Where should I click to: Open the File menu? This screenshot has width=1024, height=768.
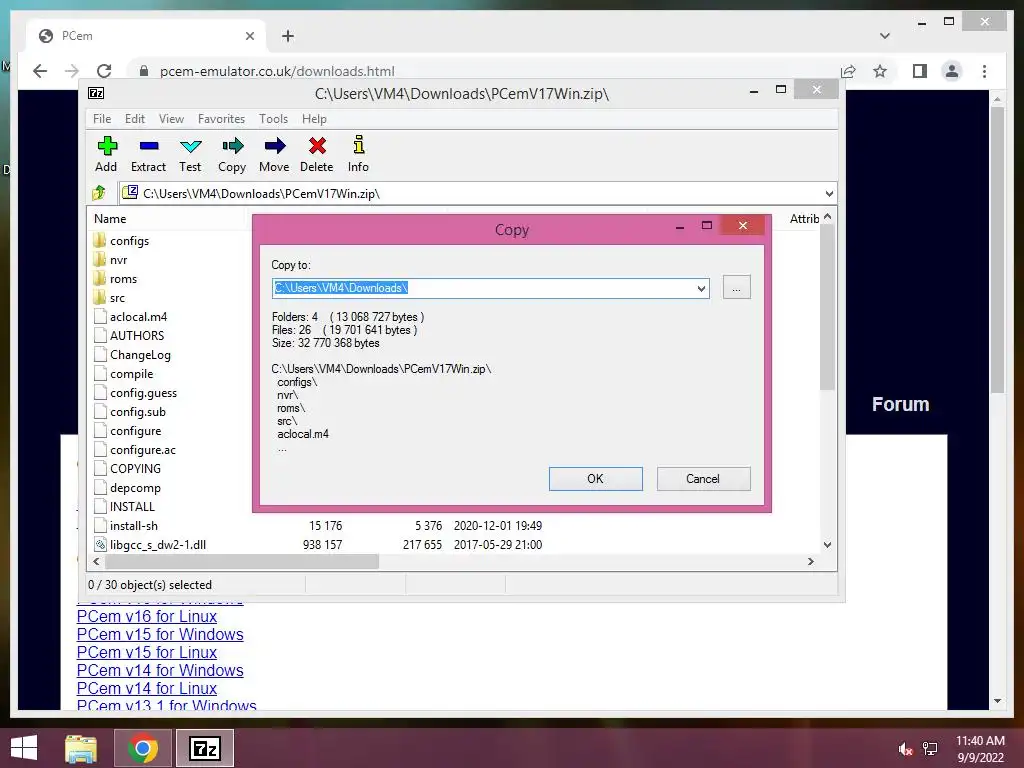pyautogui.click(x=102, y=119)
